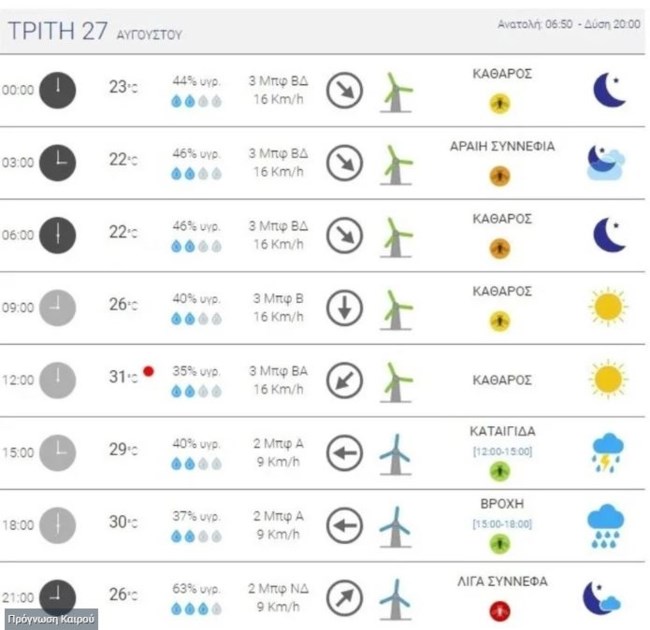Screen dimensions: 650x630
Task: Click the [12:00-15:00] storm time link
Action: pyautogui.click(x=501, y=451)
